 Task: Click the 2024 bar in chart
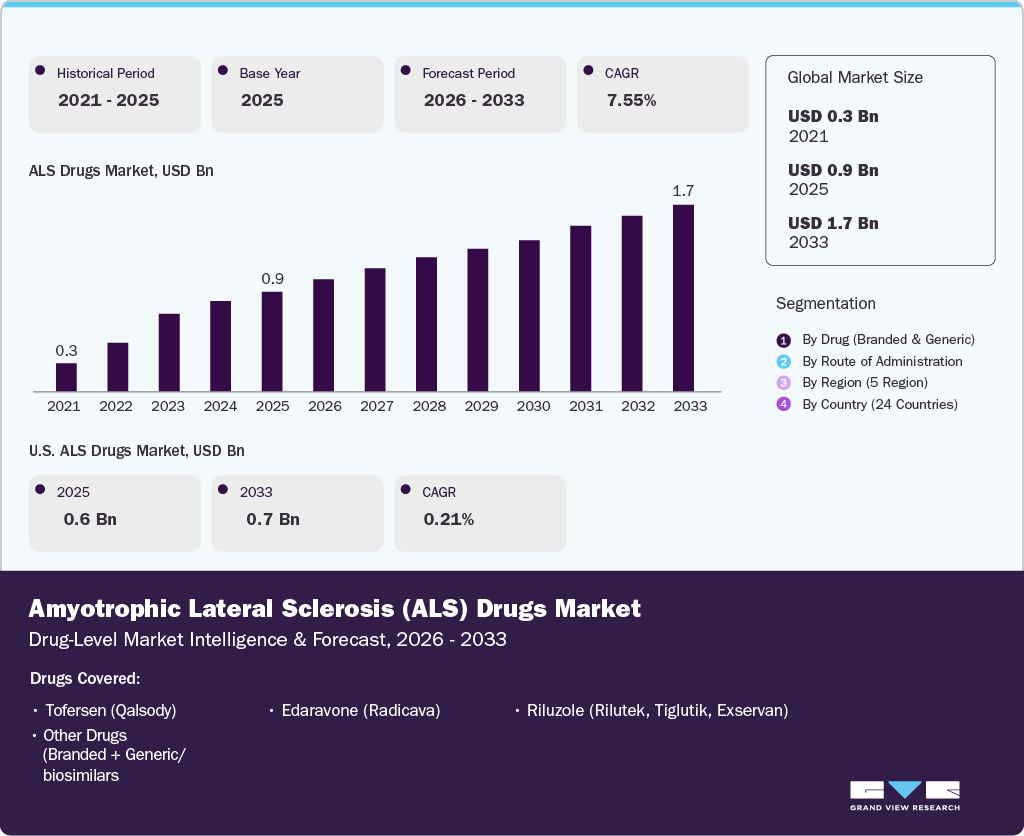(x=221, y=346)
